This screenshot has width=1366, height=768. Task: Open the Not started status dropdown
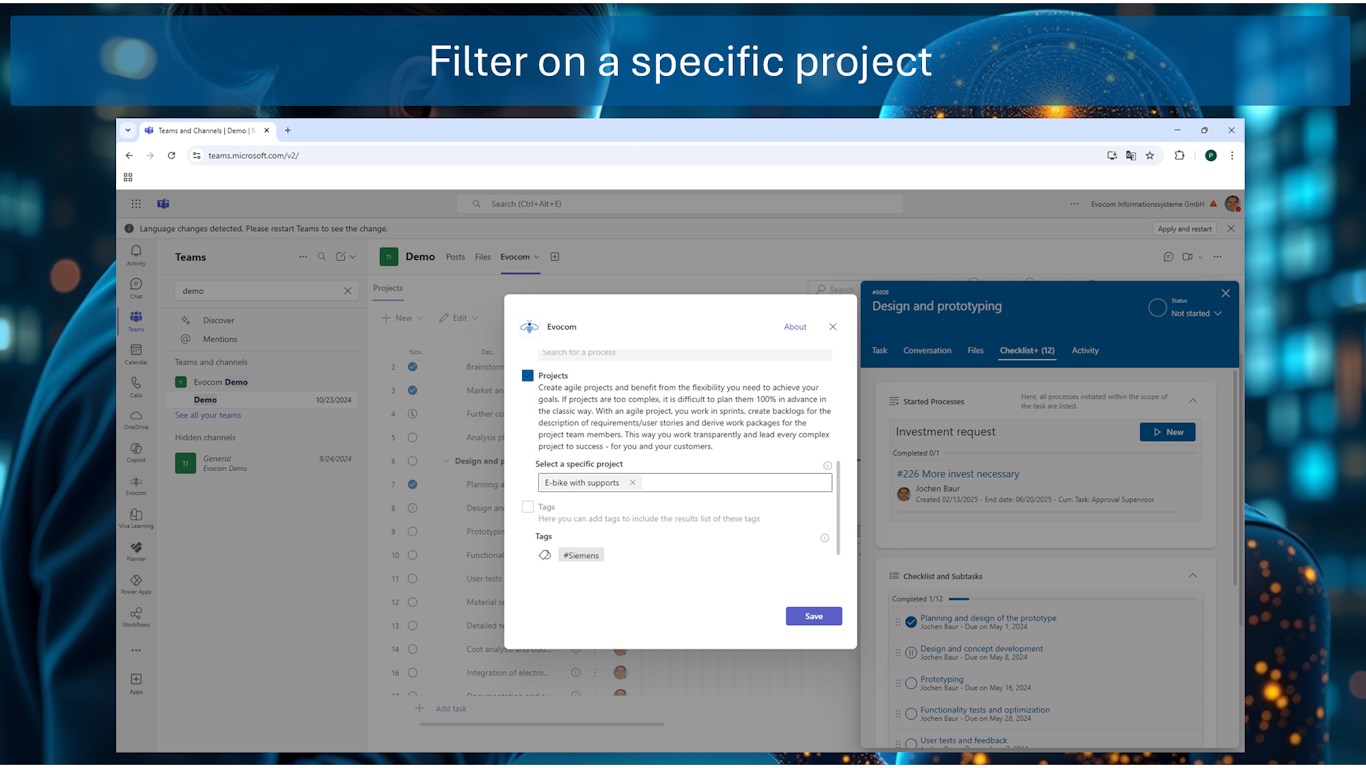1196,313
